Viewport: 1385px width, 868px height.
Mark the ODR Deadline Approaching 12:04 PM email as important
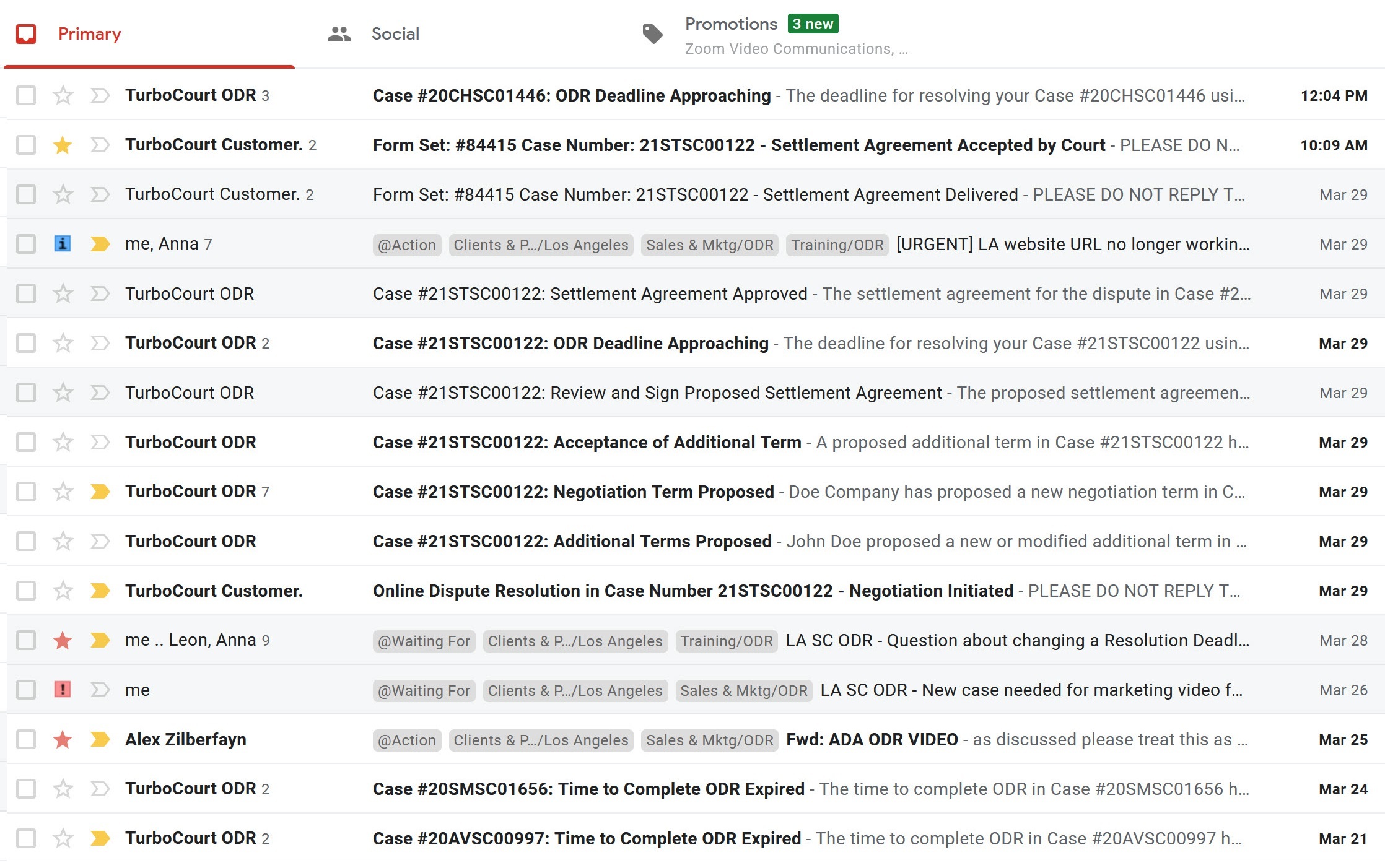click(100, 95)
